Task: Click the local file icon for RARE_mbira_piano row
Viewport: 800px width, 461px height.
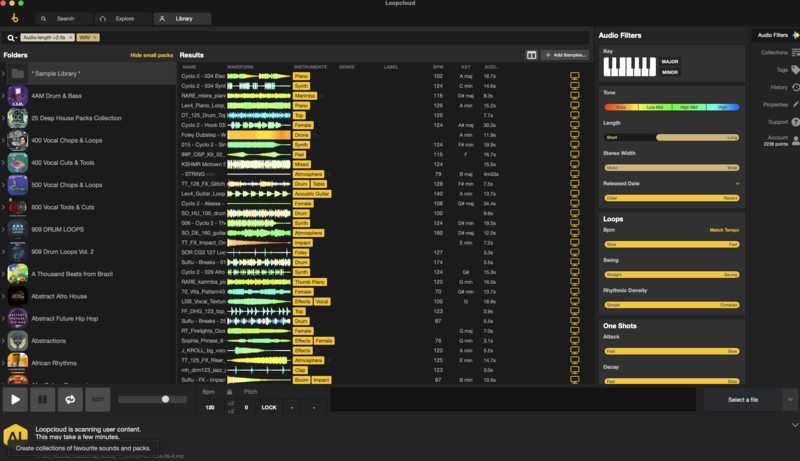Action: [x=574, y=96]
